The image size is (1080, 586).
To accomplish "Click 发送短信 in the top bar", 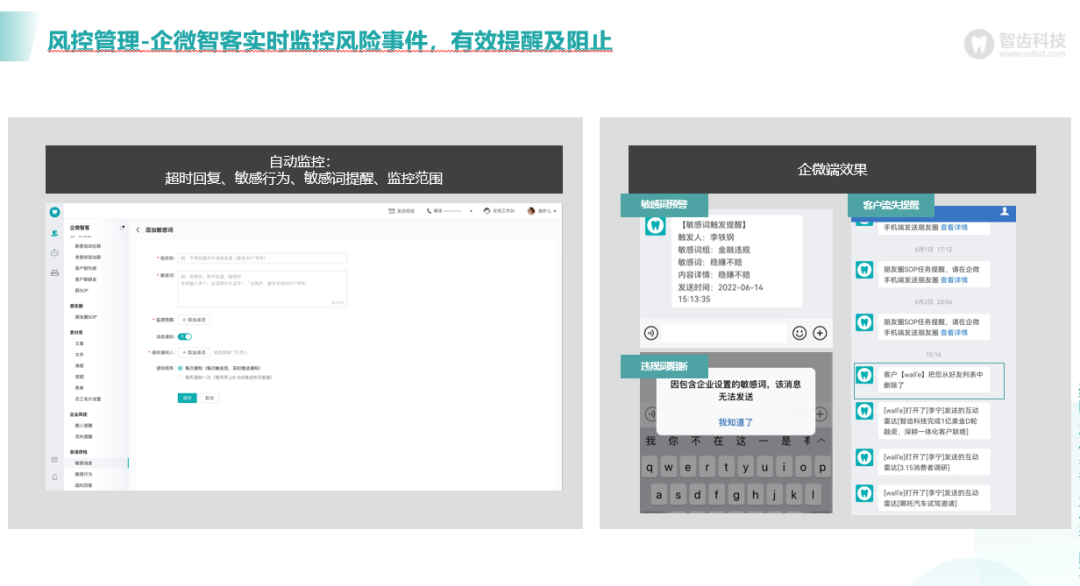I will pos(406,211).
